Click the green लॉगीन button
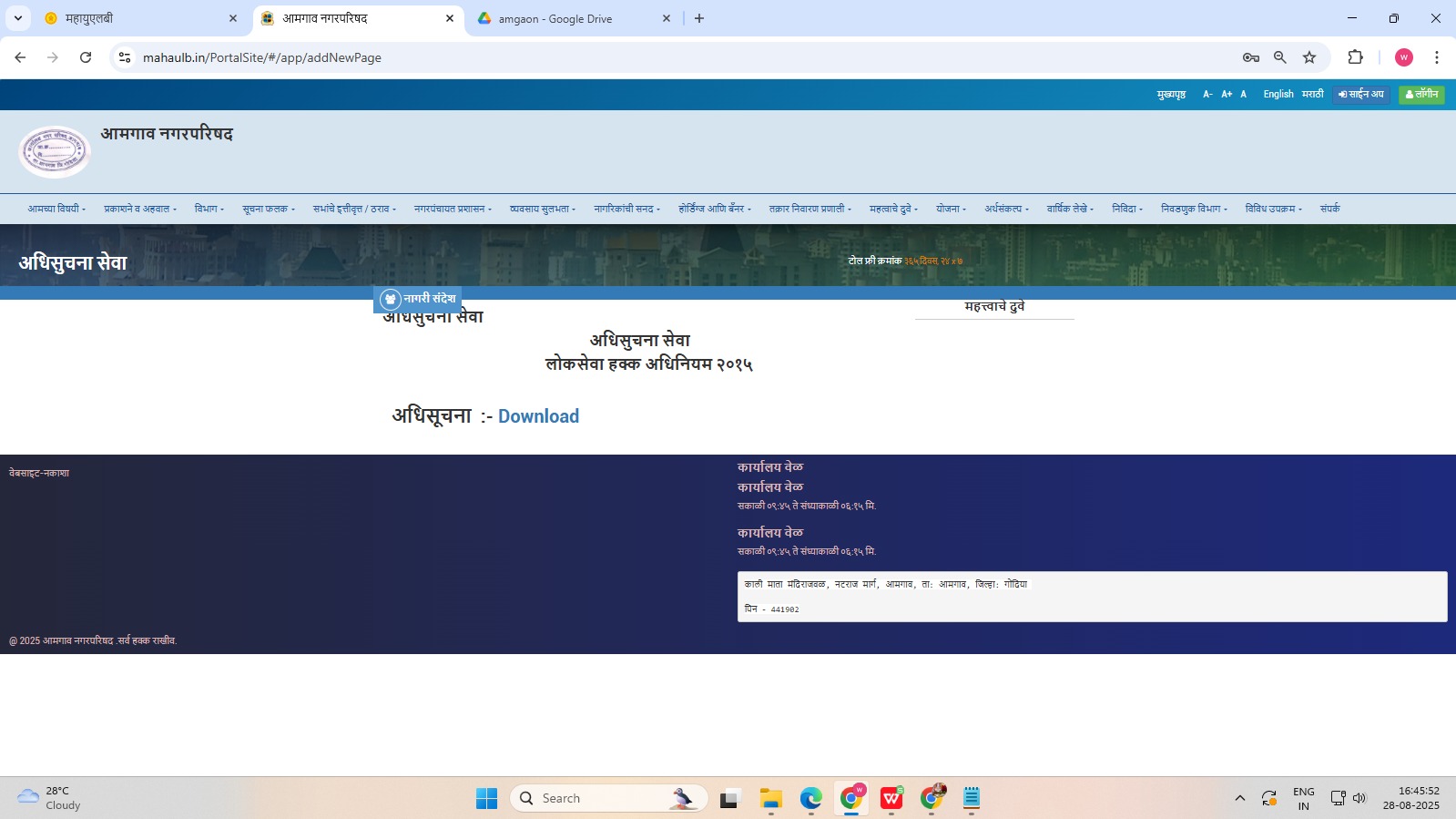 tap(1420, 95)
